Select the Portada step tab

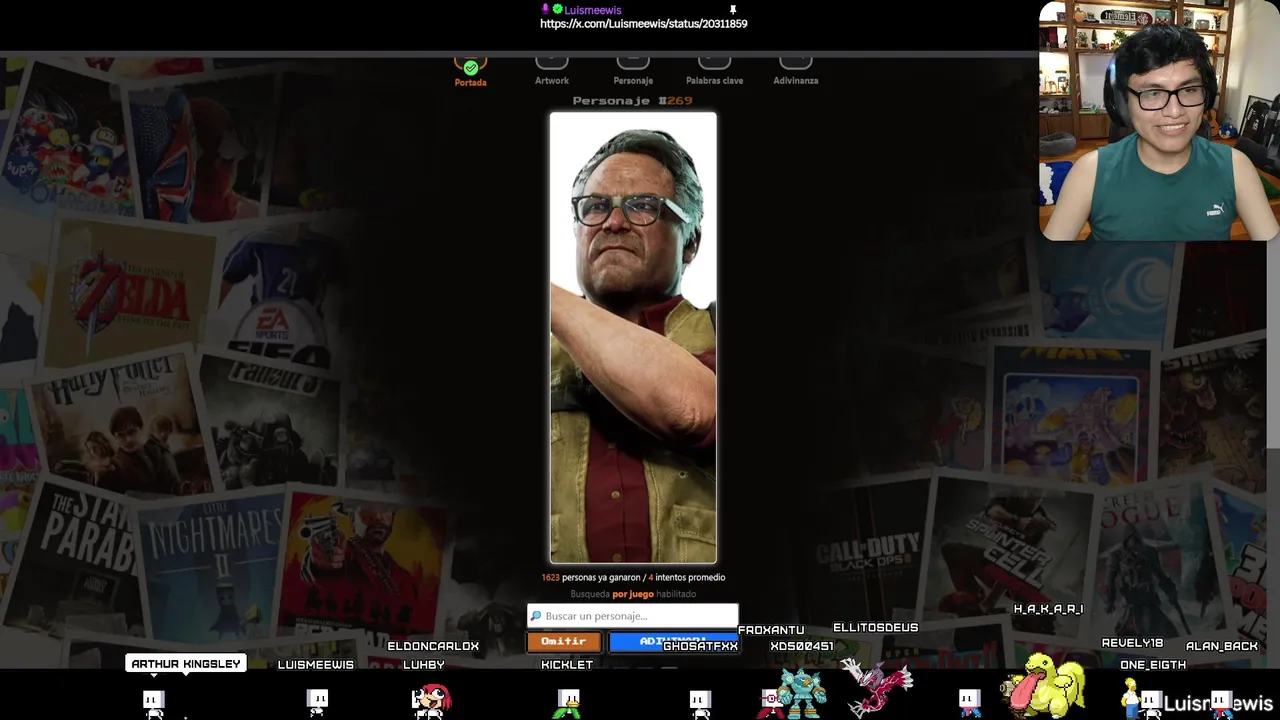(x=470, y=72)
